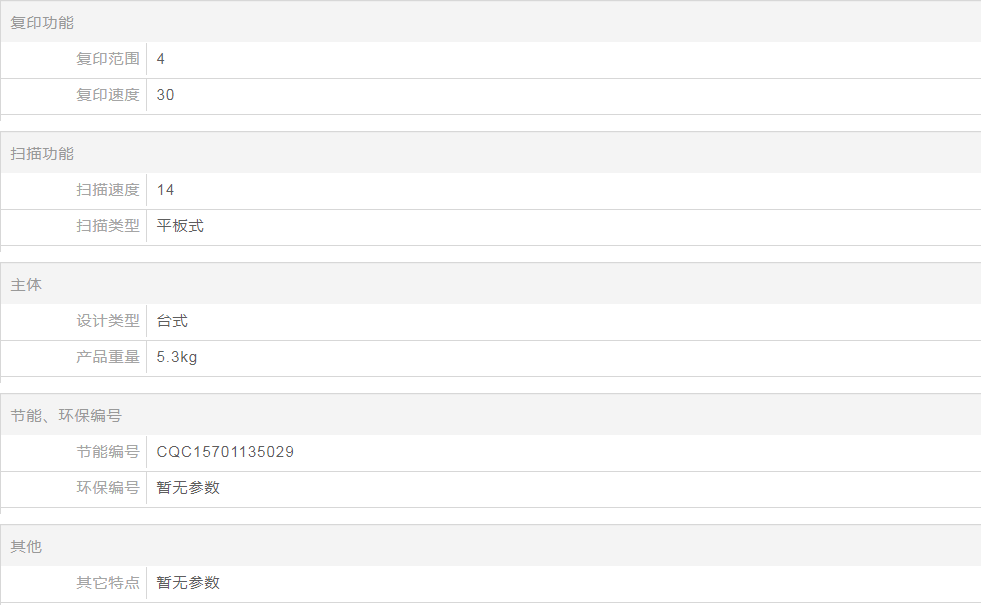The width and height of the screenshot is (981, 605).
Task: Click the 平板式 scan type value
Action: 180,226
